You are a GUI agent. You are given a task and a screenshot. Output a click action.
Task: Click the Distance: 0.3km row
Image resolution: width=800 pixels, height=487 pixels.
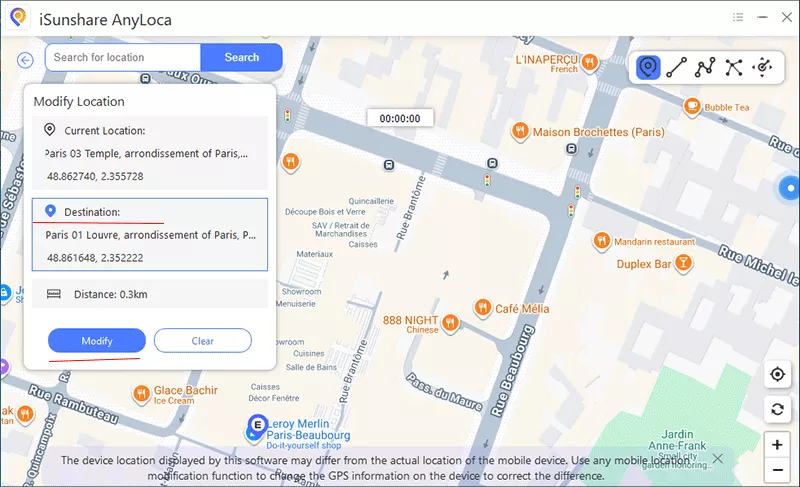coord(150,294)
